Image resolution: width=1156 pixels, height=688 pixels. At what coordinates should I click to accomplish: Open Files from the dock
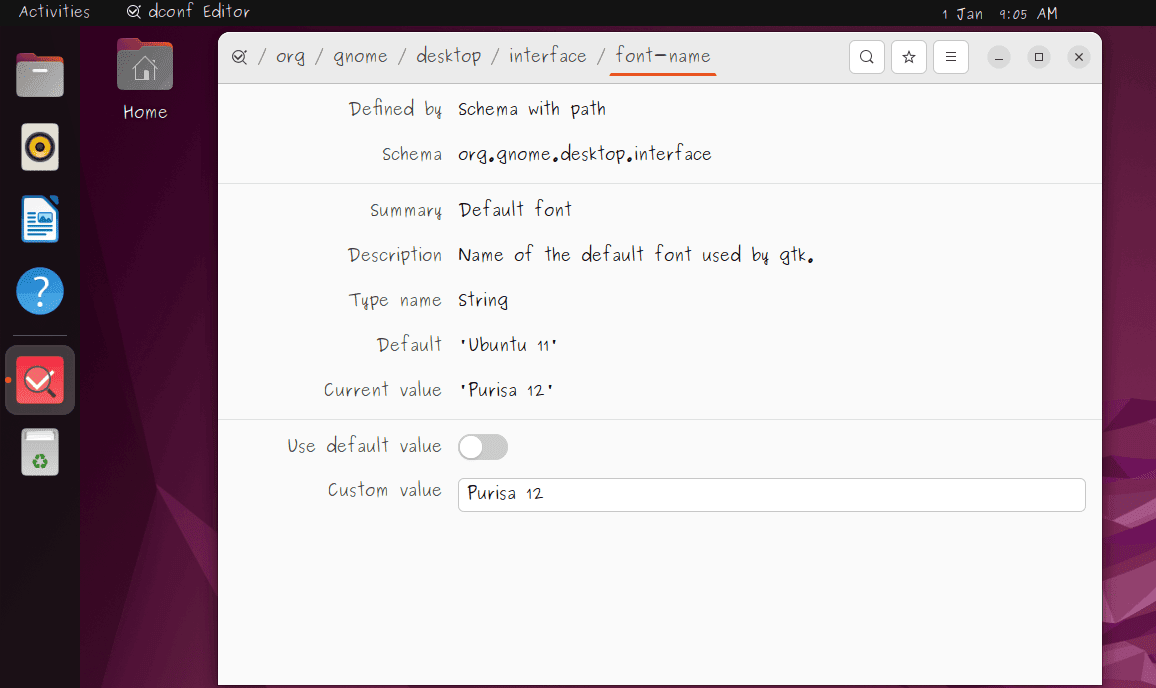40,75
